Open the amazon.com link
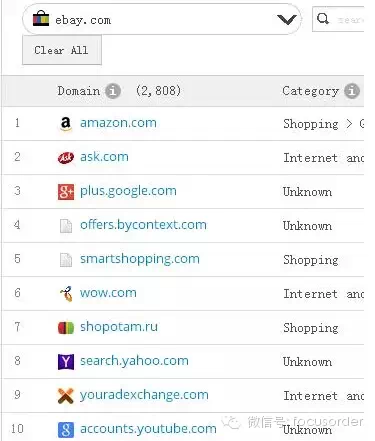 point(118,123)
